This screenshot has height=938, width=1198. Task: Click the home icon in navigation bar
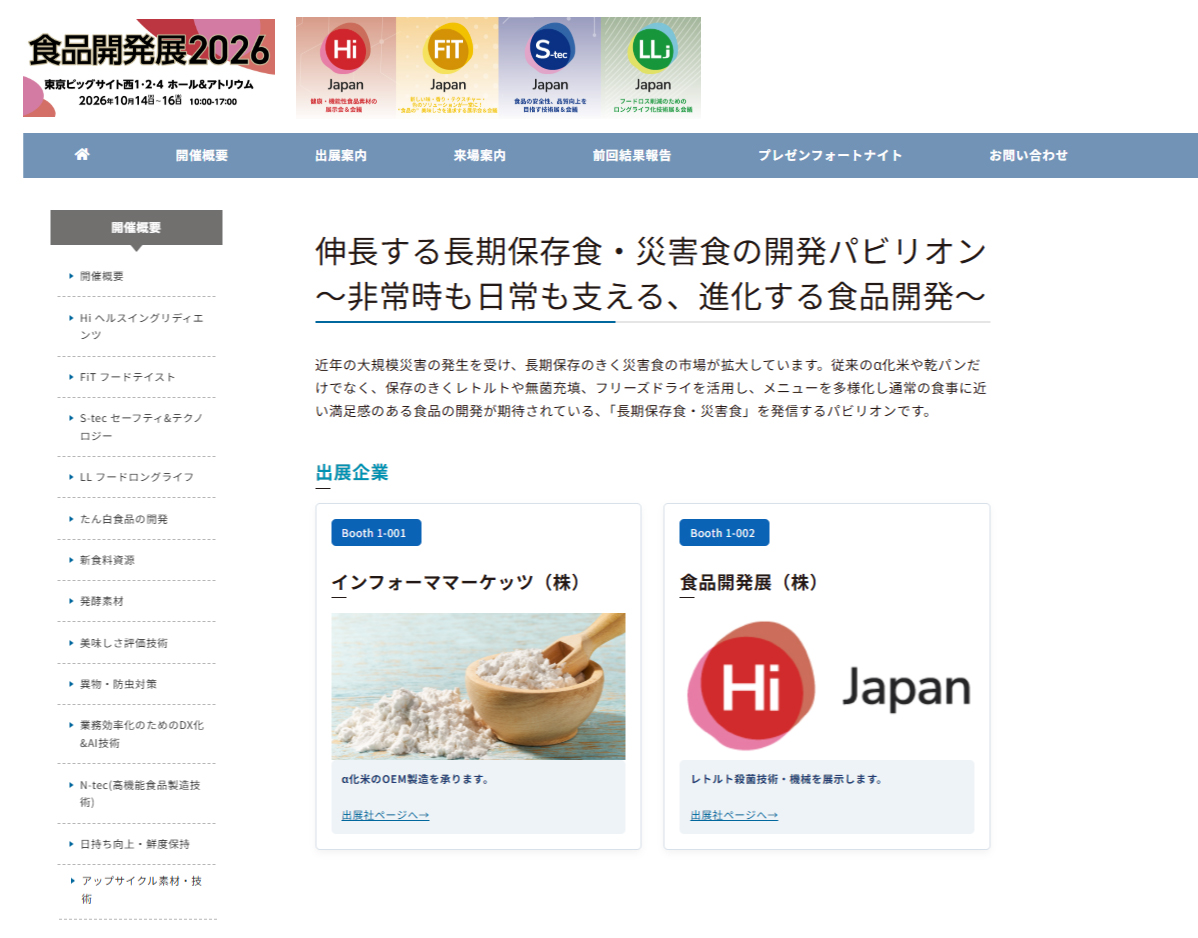coord(82,155)
